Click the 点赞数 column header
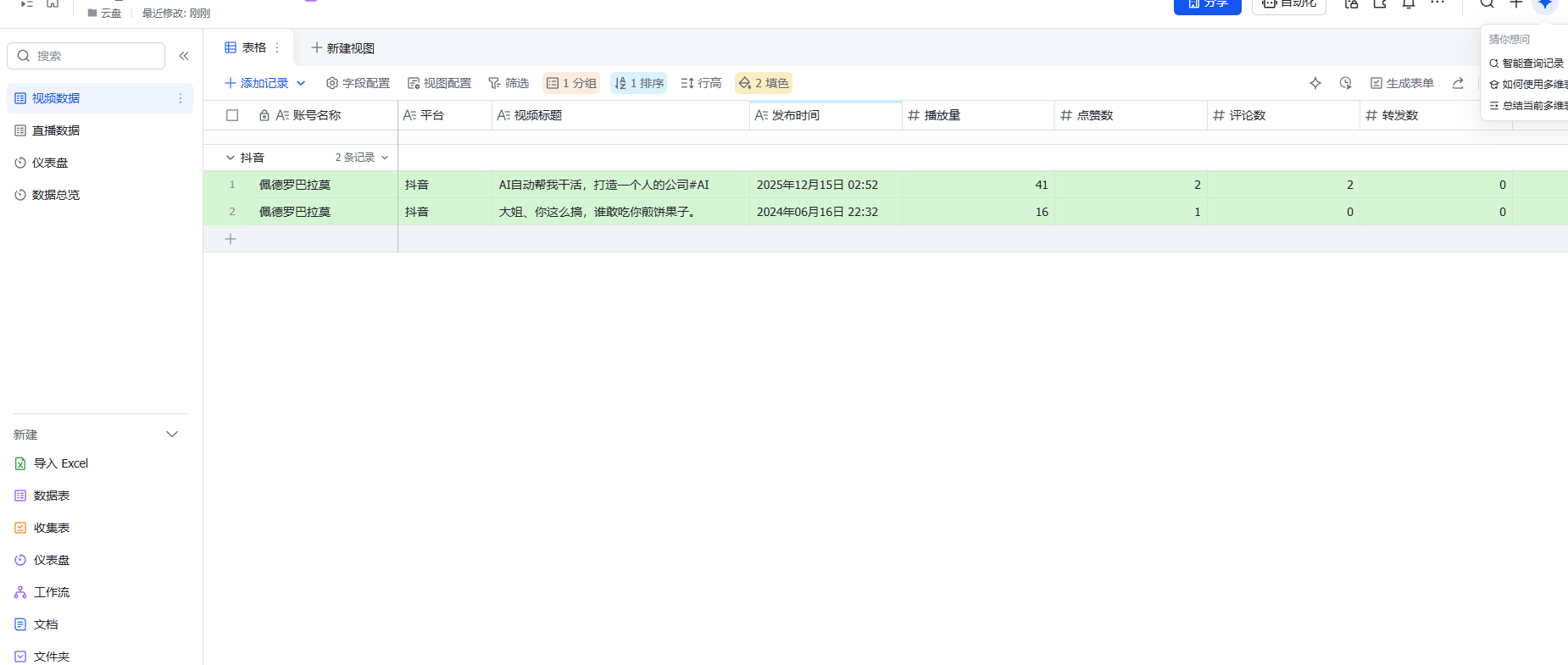Viewport: 1568px width, 665px height. pos(1131,115)
